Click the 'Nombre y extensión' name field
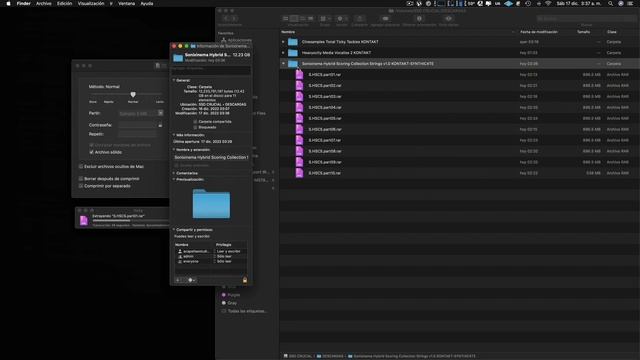Screen dimensions: 640x360 tap(211, 157)
